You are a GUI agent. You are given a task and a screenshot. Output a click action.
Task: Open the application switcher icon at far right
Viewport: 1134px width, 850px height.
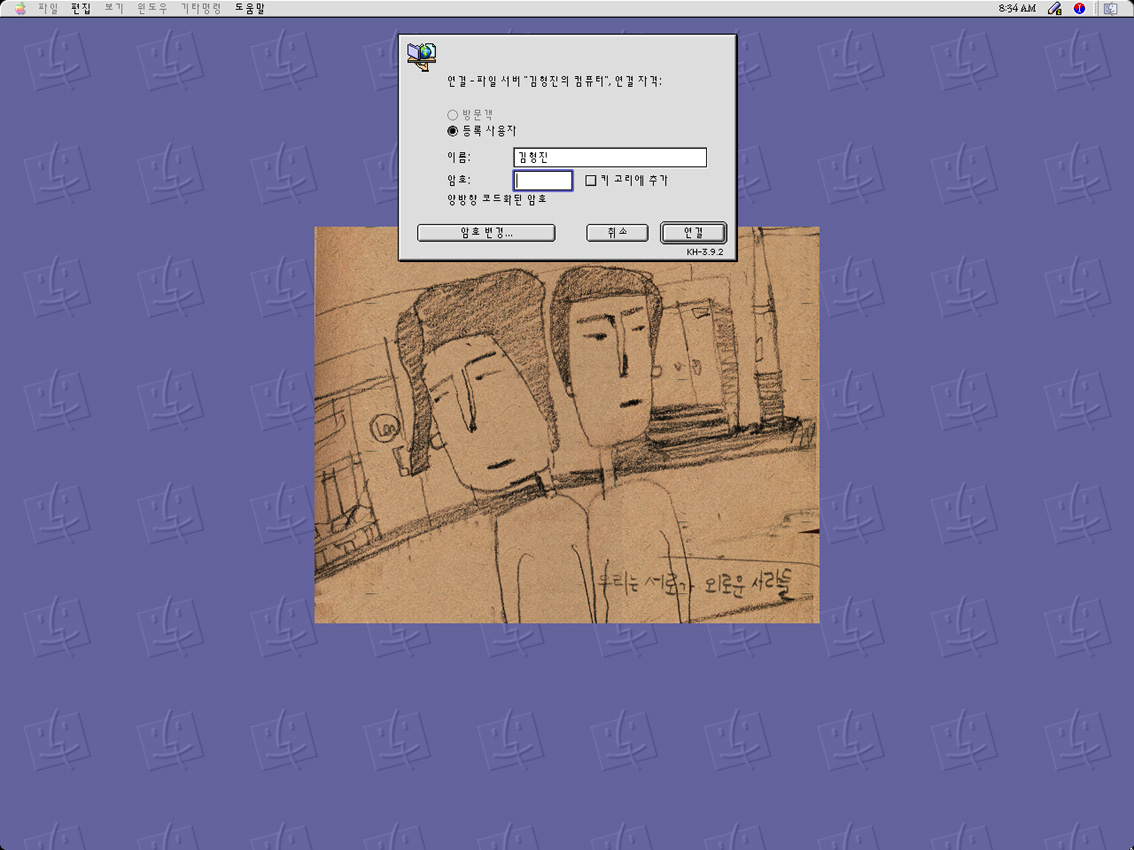point(1110,9)
